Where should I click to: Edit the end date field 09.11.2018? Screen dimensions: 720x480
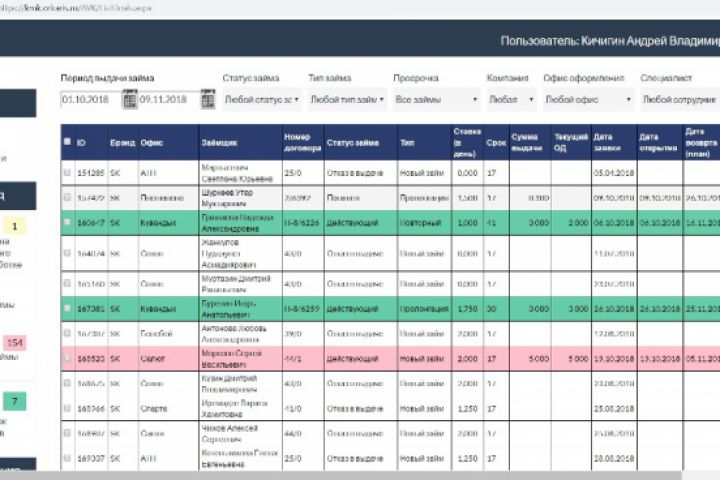(x=169, y=100)
